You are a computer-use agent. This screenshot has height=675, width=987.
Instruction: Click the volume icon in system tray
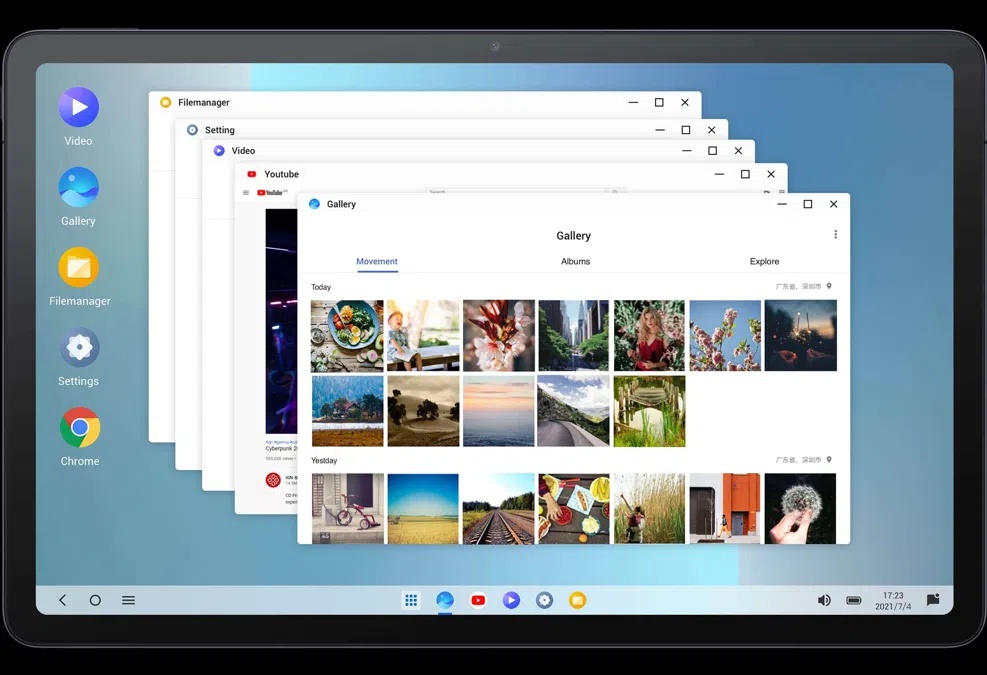824,600
